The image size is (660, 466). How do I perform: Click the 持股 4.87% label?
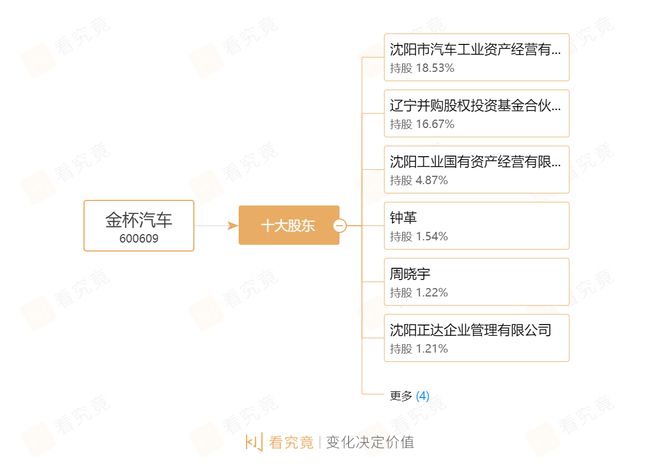click(x=419, y=181)
